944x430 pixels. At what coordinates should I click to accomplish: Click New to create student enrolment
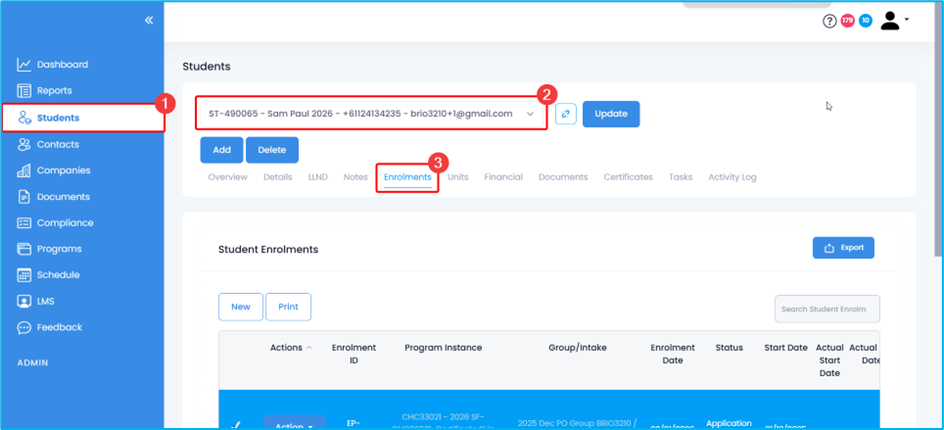240,307
